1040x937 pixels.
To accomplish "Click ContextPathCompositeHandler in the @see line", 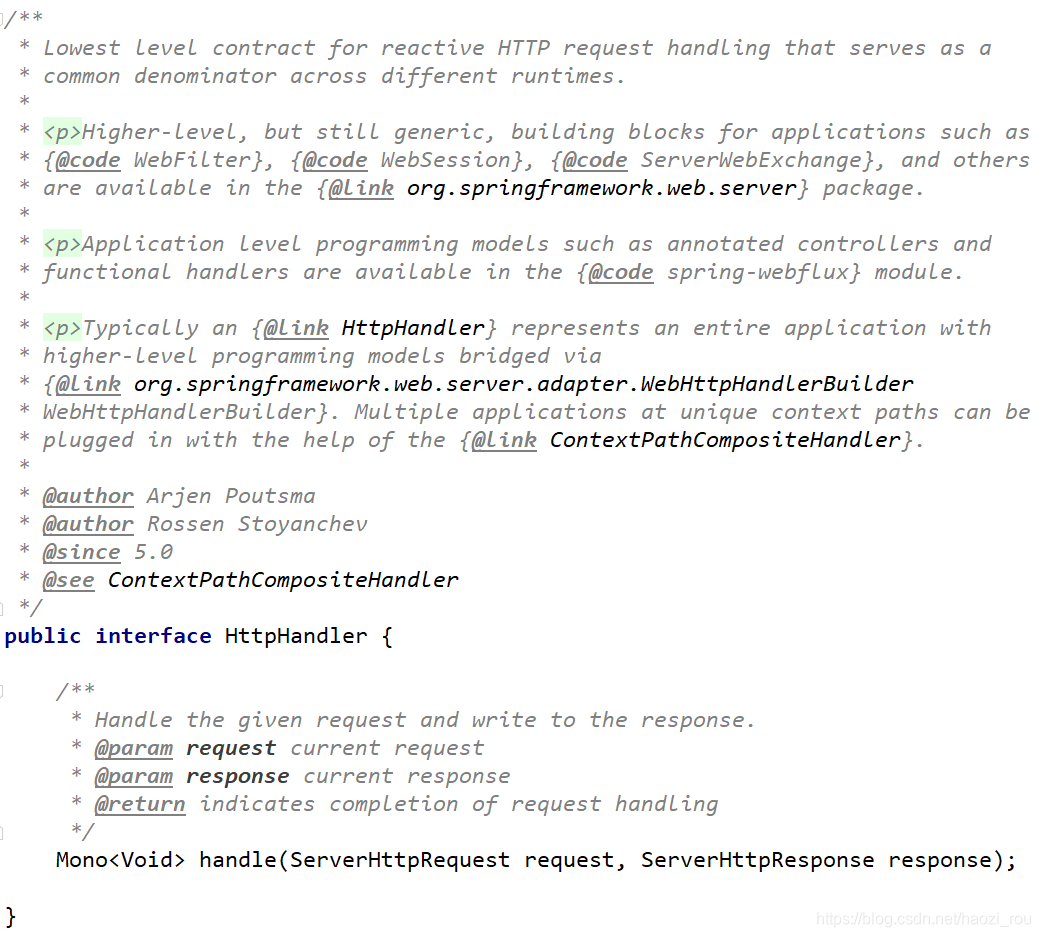I will tap(283, 580).
